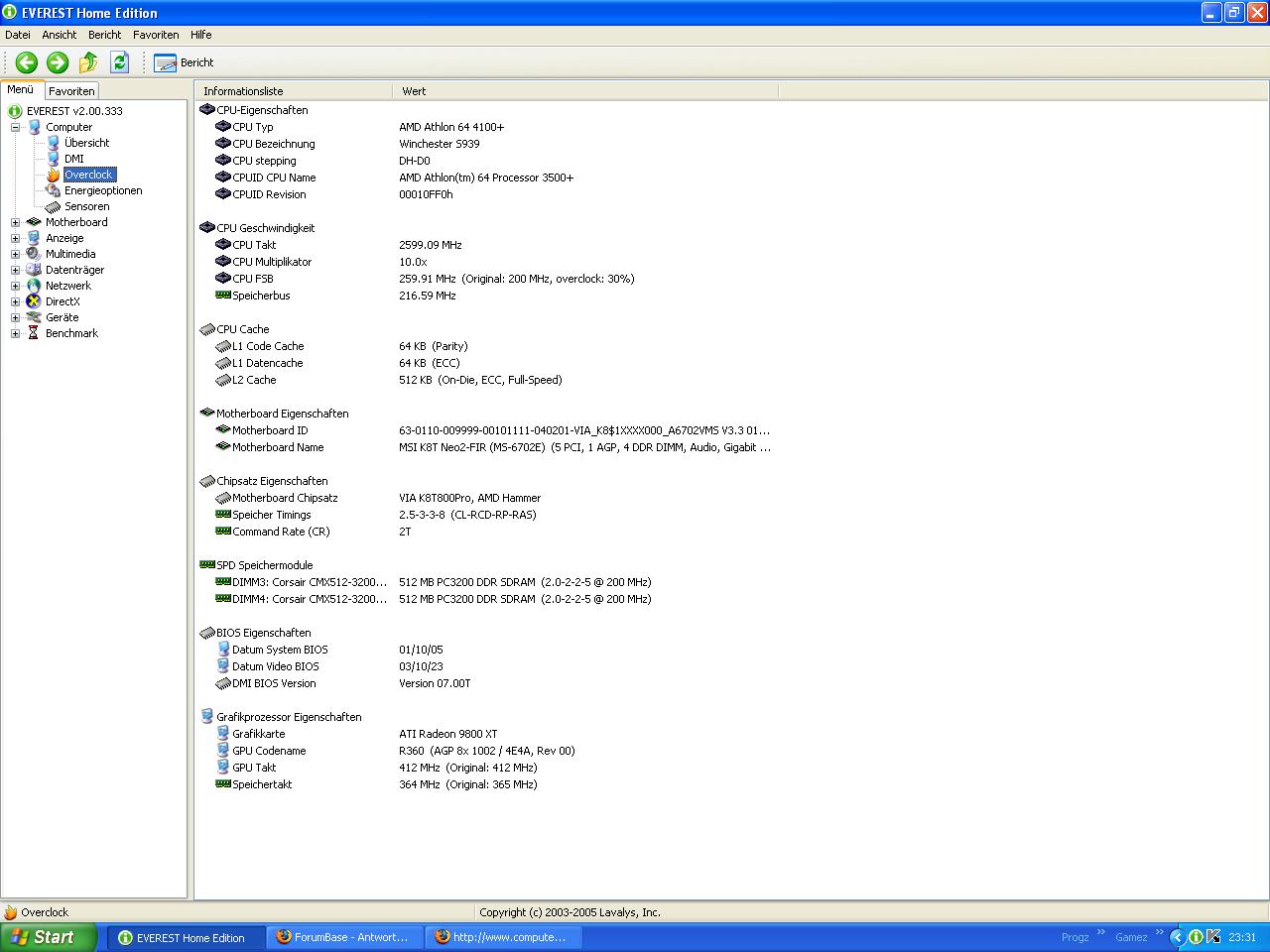Switch to the Menü tab
This screenshot has width=1270, height=952.
click(21, 89)
